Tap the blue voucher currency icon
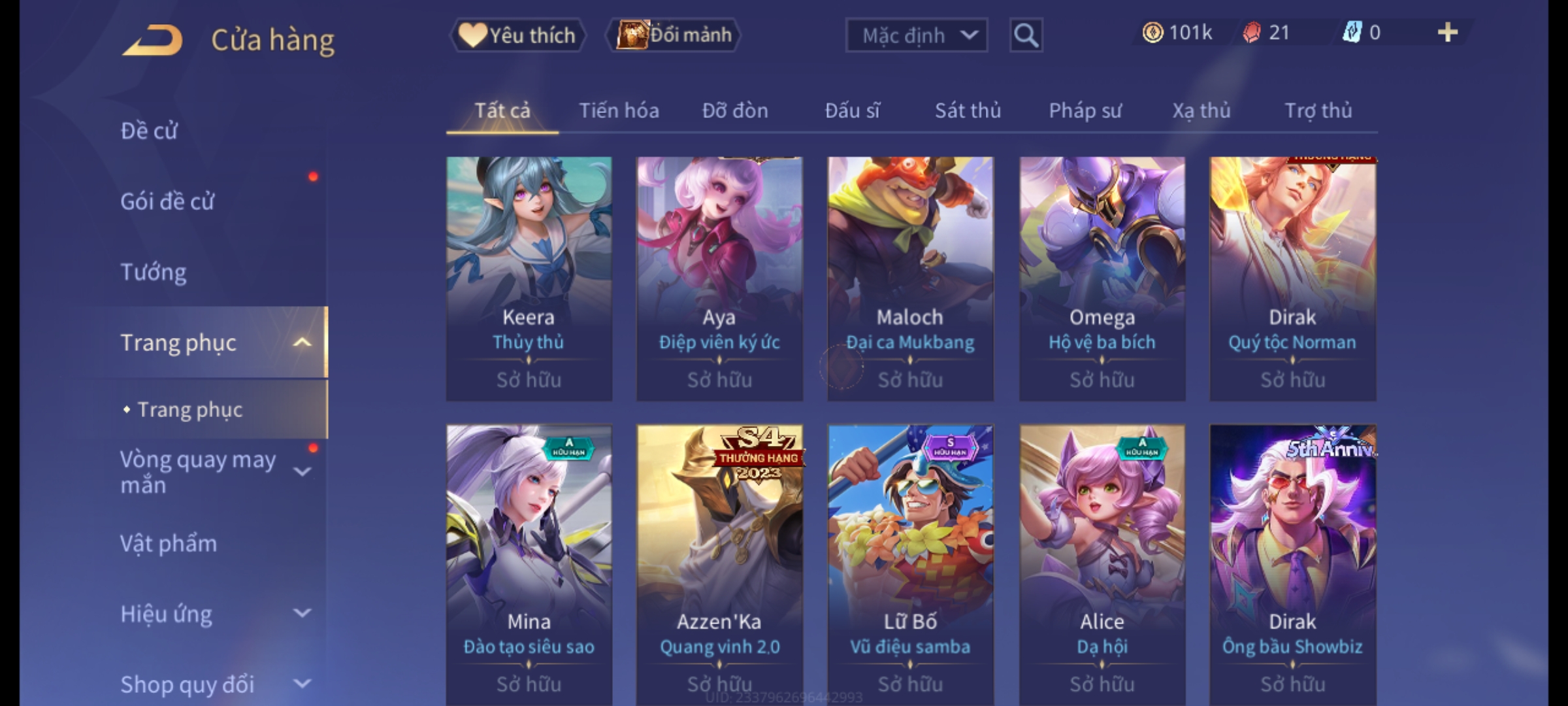 coord(1352,33)
